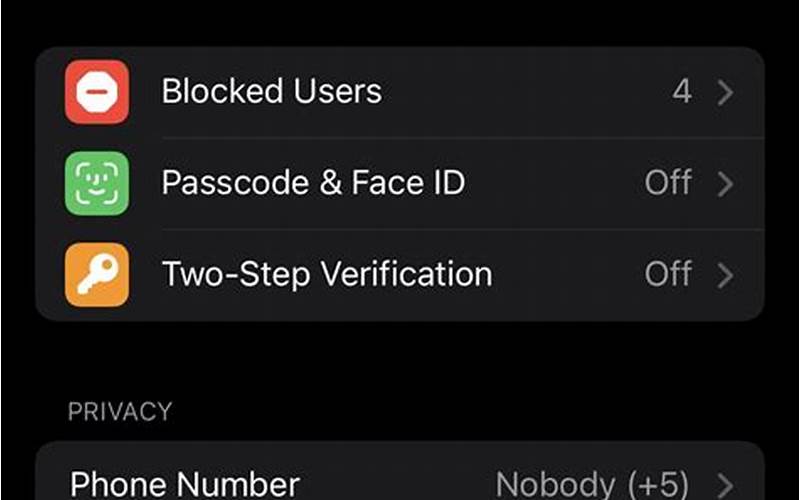Tap the Off status beside Passcode & Face ID
The image size is (800, 500).
[x=668, y=183]
